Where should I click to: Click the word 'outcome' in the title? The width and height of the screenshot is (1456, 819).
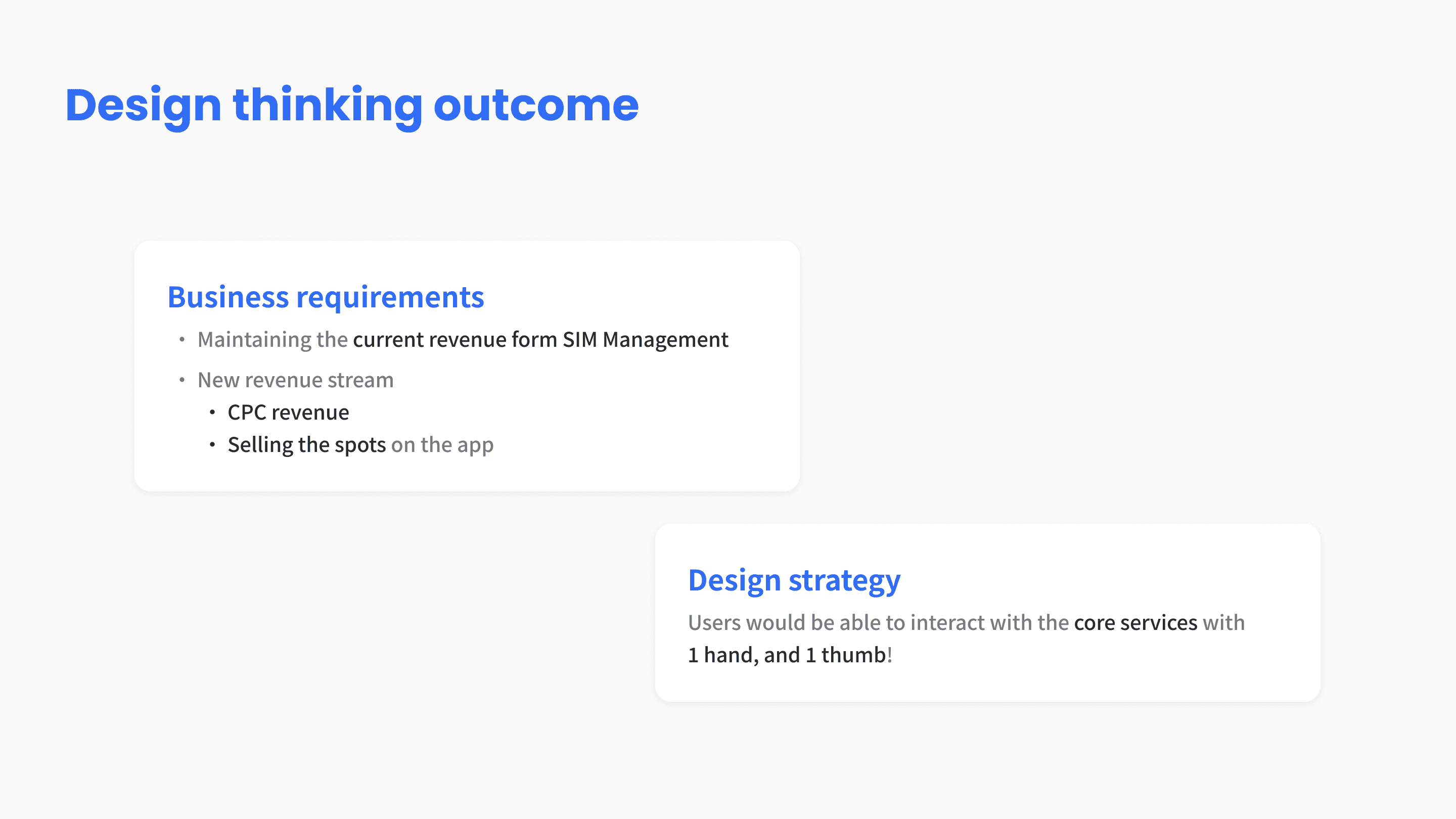tap(536, 105)
